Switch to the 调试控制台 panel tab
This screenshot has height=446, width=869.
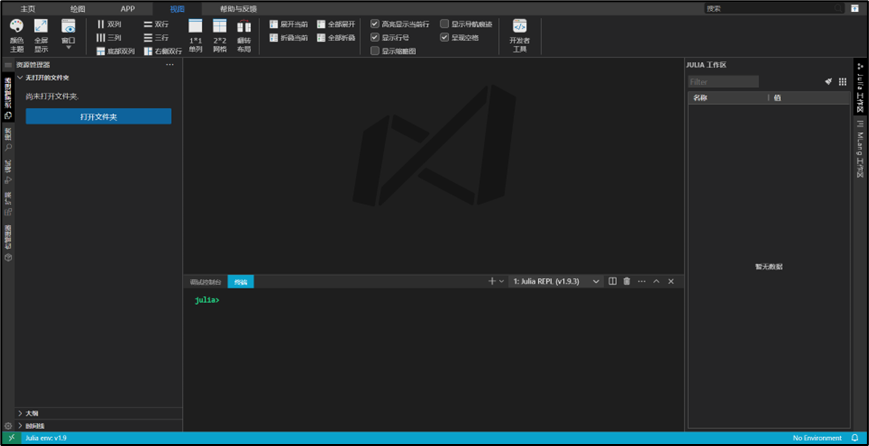[x=205, y=282]
